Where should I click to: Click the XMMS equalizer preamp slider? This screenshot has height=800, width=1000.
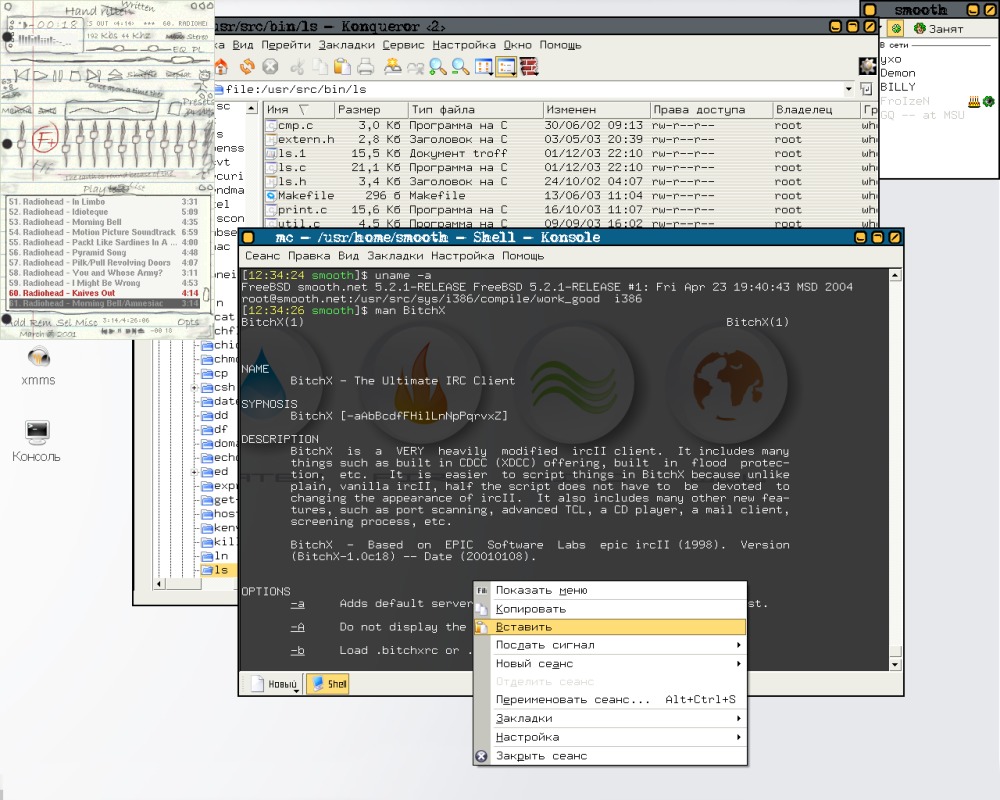point(22,142)
